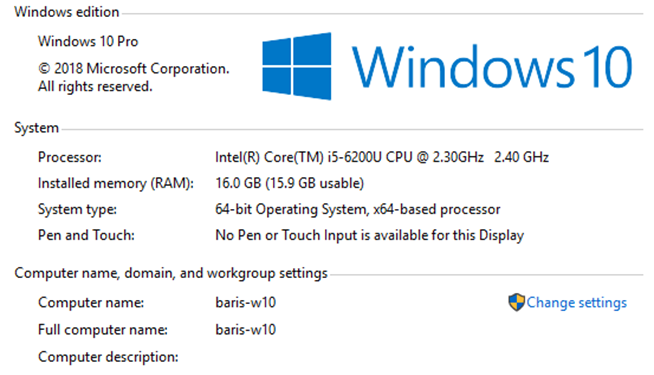The image size is (654, 375).
Task: Select the Windows 10 Pro edition text
Action: coord(88,41)
